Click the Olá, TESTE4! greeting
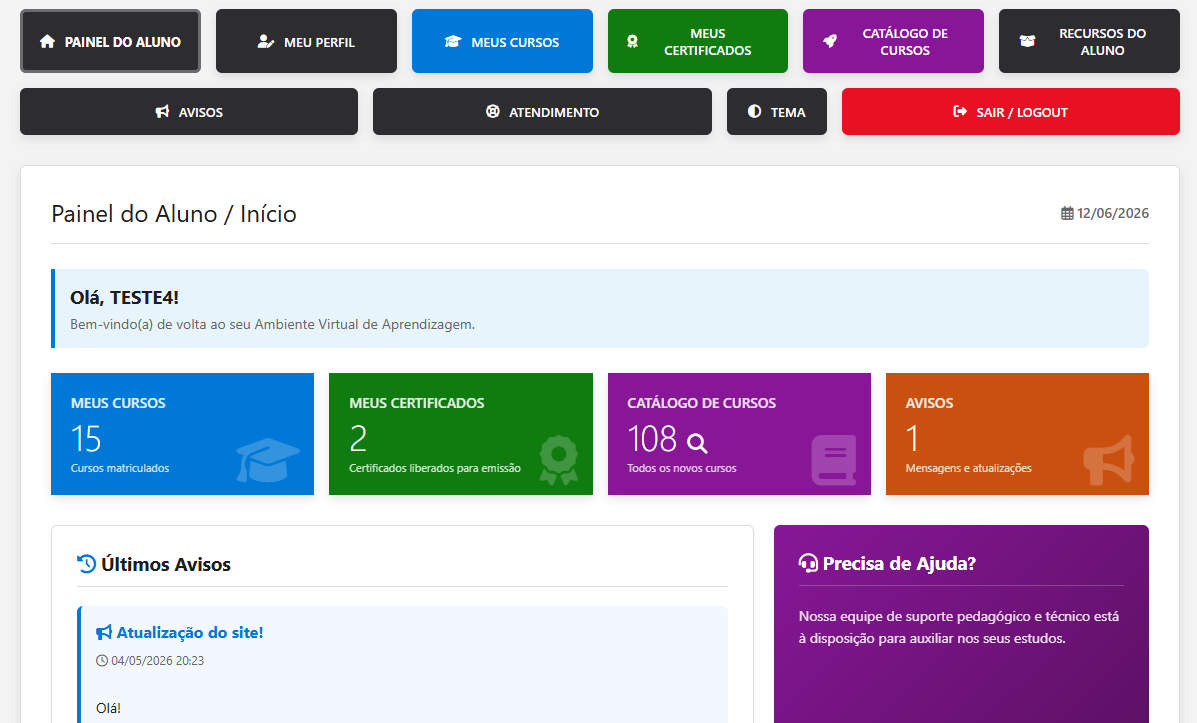Screen dimensions: 1197x723 point(124,298)
